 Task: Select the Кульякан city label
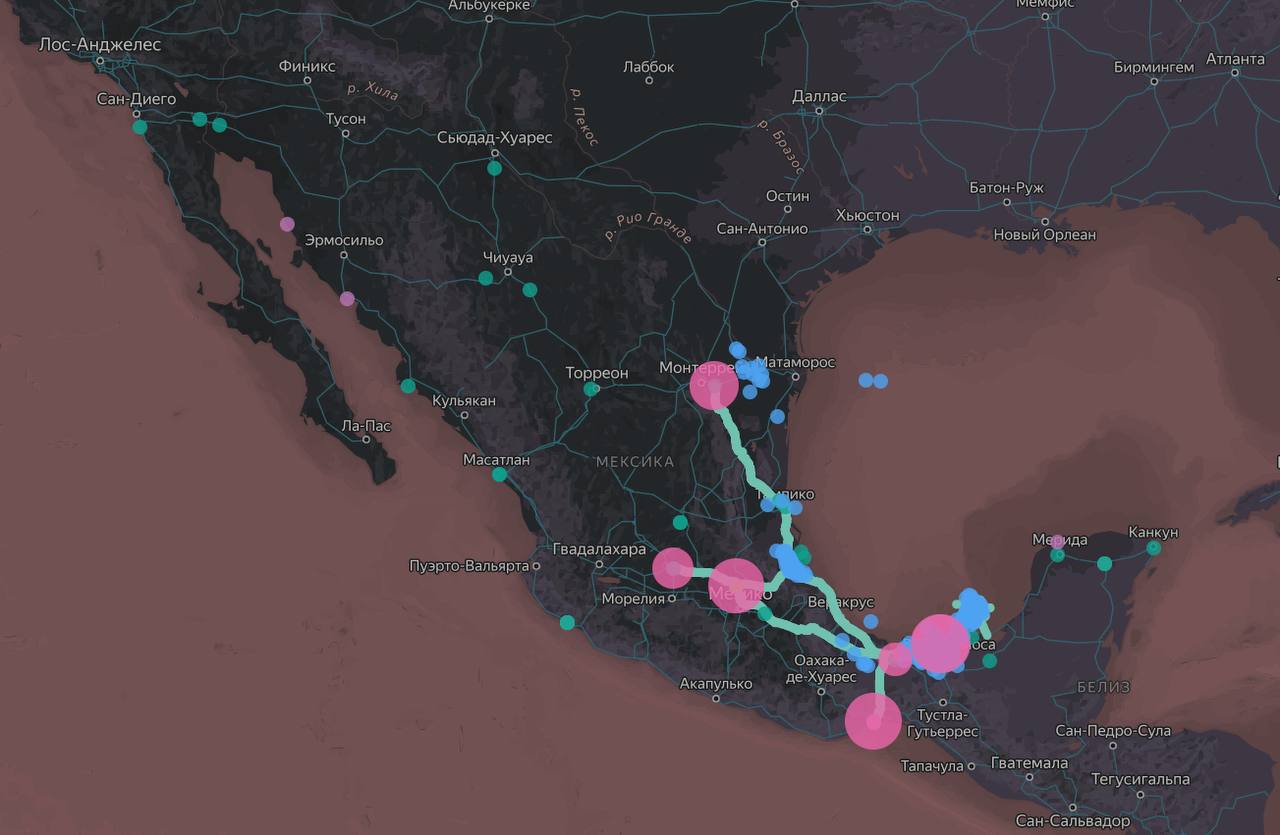464,401
